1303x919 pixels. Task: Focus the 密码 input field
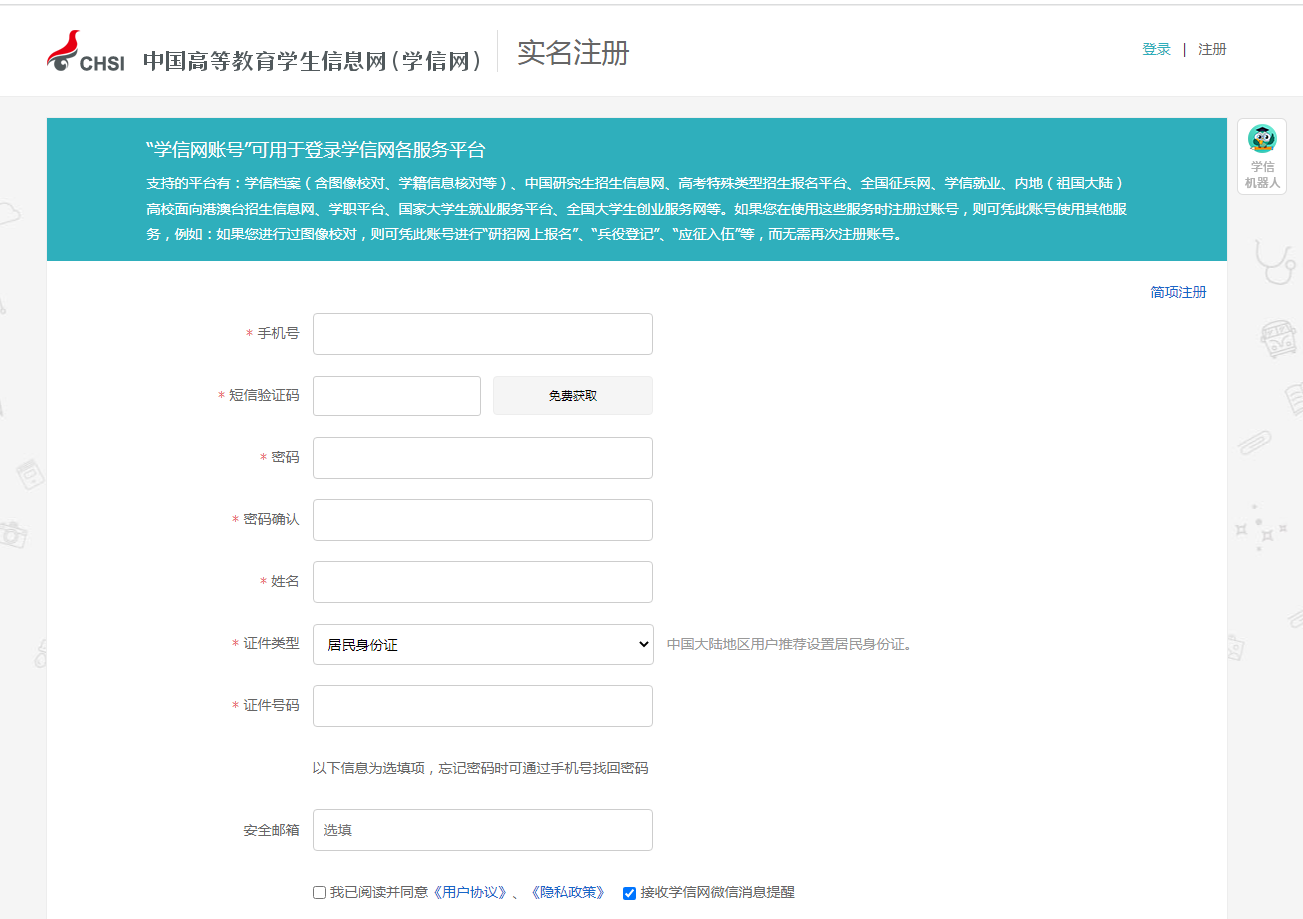[483, 458]
